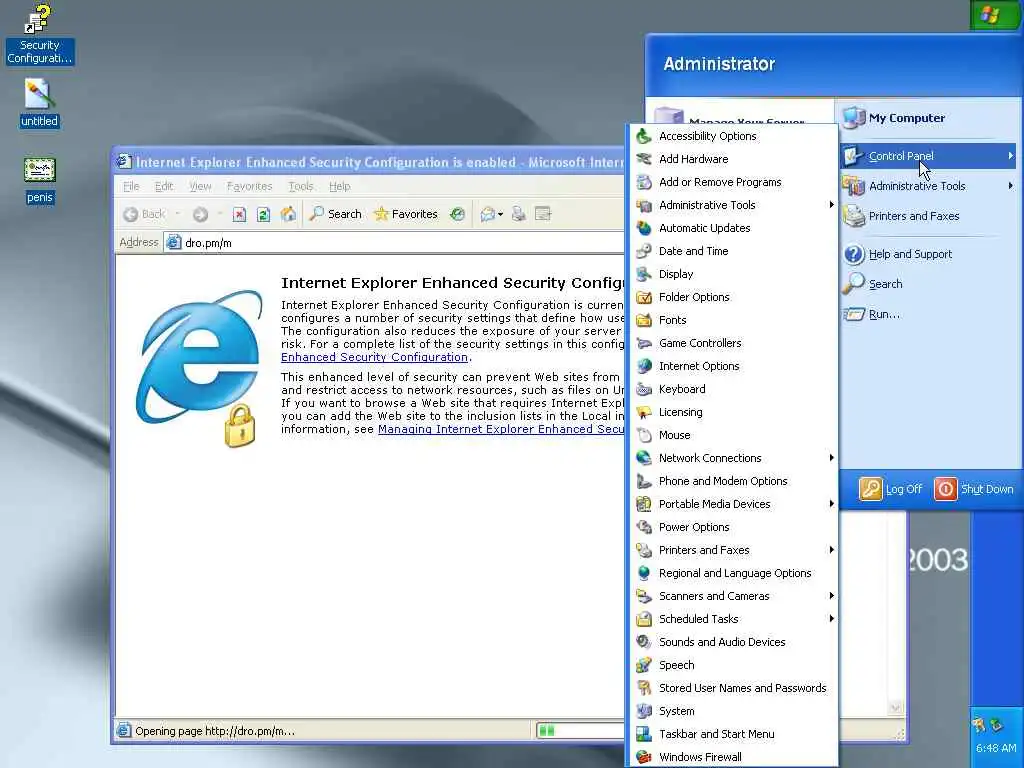Click the Forward arrow icon
The image size is (1024, 768).
tap(200, 214)
